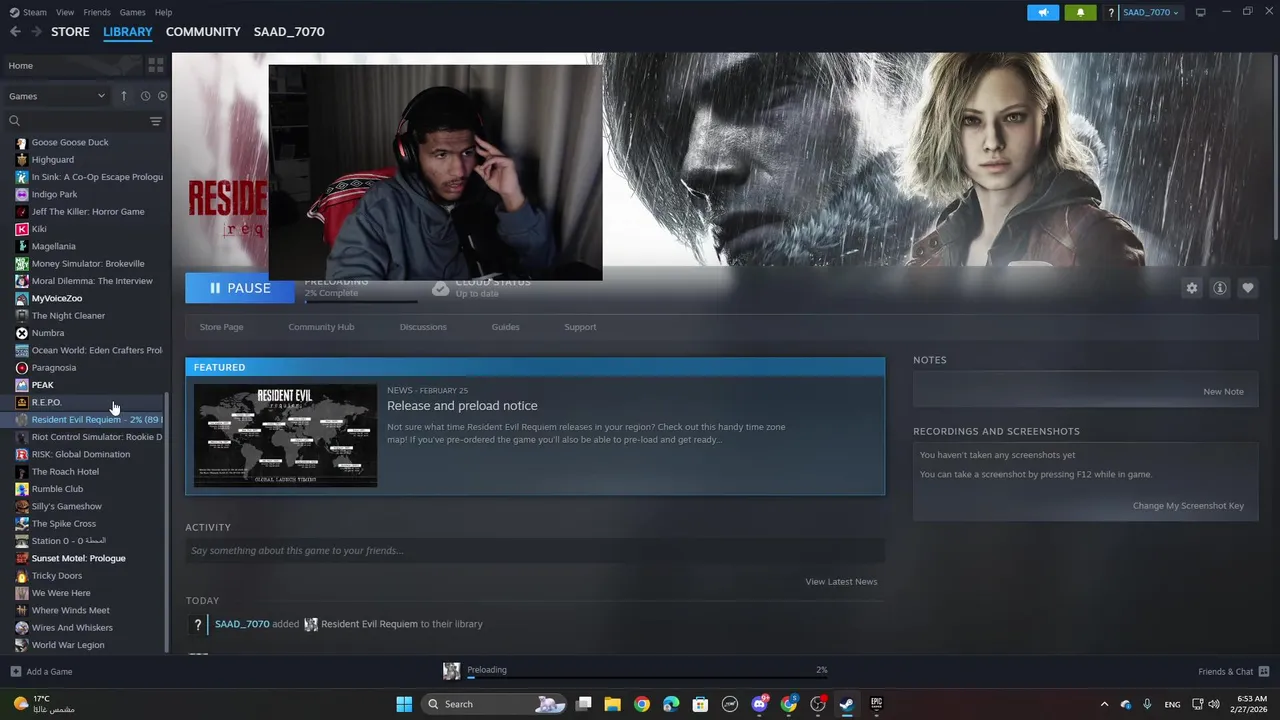Switch library to grid collections view
Image resolution: width=1280 pixels, height=720 pixels.
click(x=156, y=65)
